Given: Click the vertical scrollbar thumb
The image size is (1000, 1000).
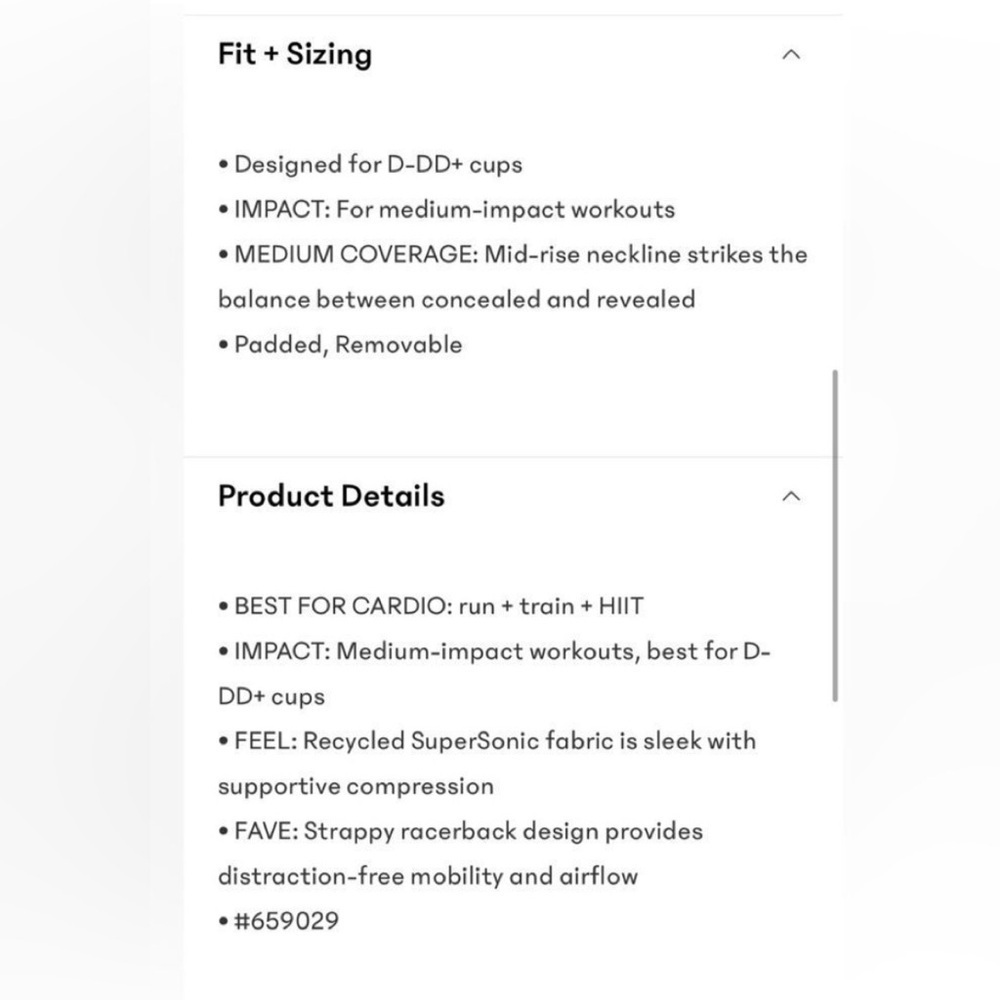Looking at the screenshot, I should point(835,535).
